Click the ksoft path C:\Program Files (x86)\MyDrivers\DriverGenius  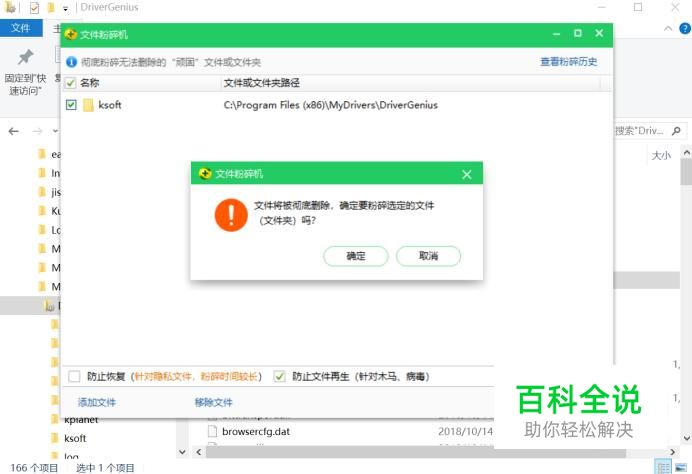(x=331, y=105)
